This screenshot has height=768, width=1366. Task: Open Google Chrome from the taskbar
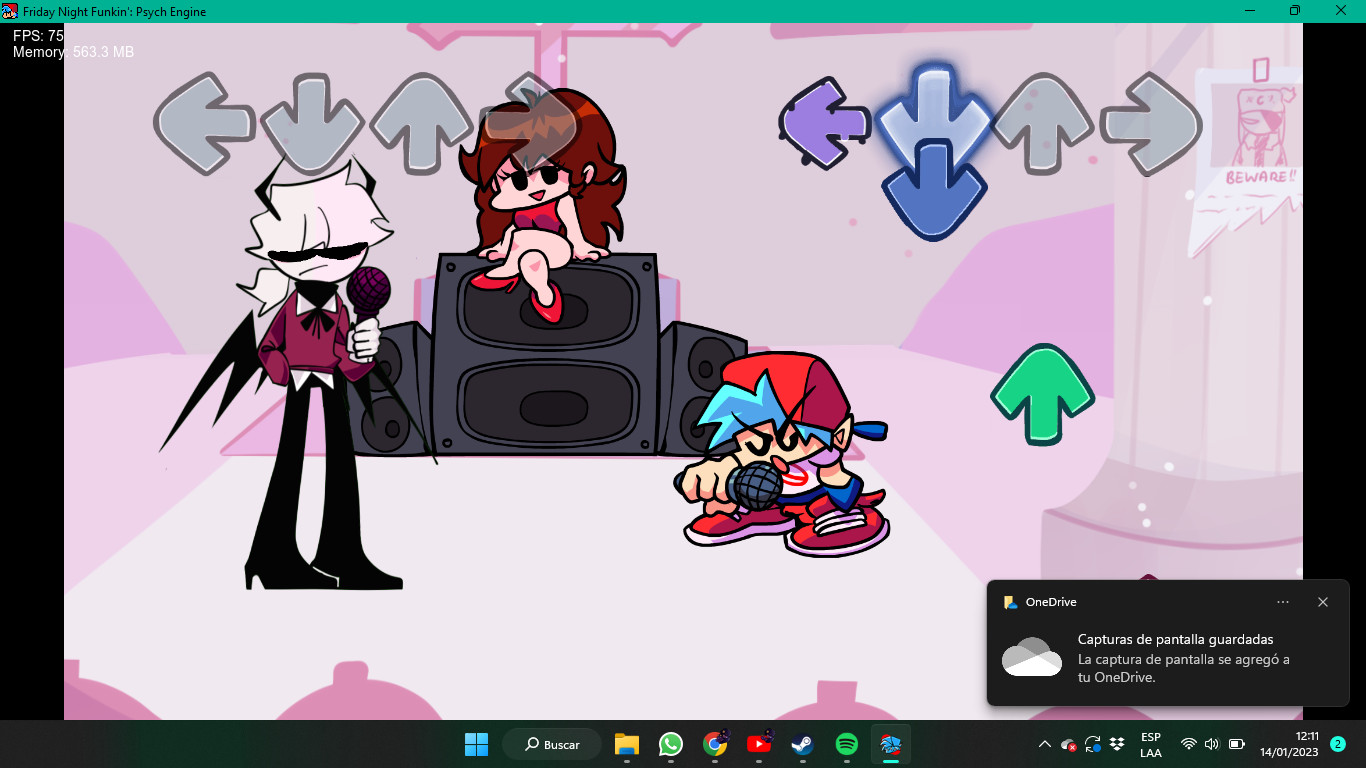(714, 744)
